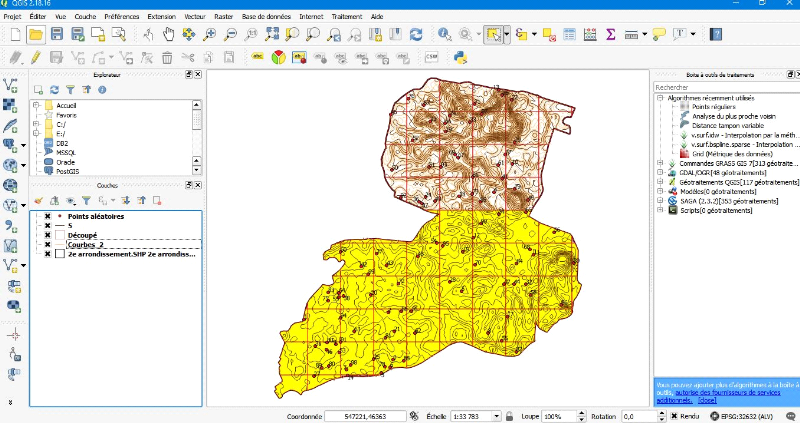Open the Vecteur menu

(195, 17)
